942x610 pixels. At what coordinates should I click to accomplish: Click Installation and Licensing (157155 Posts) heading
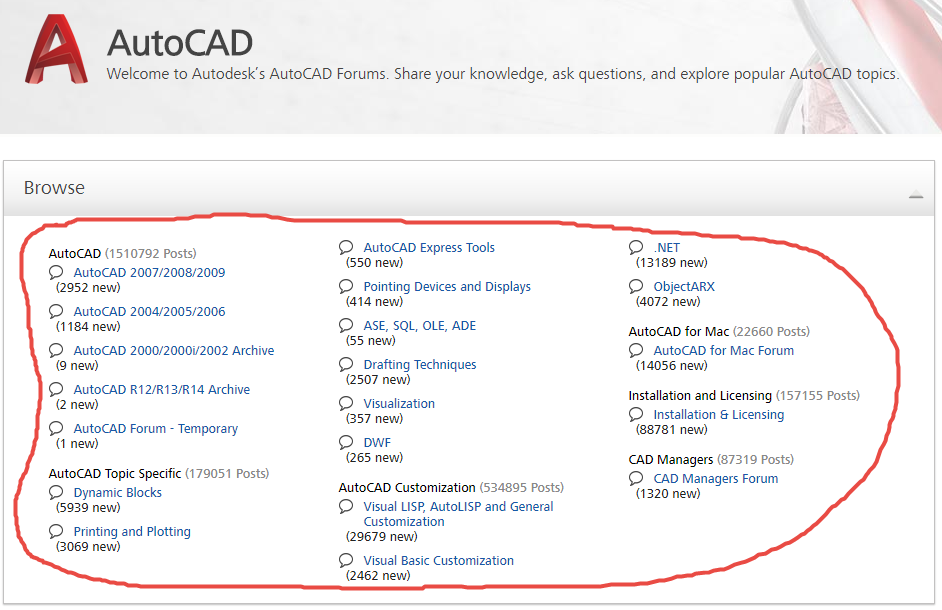point(744,395)
